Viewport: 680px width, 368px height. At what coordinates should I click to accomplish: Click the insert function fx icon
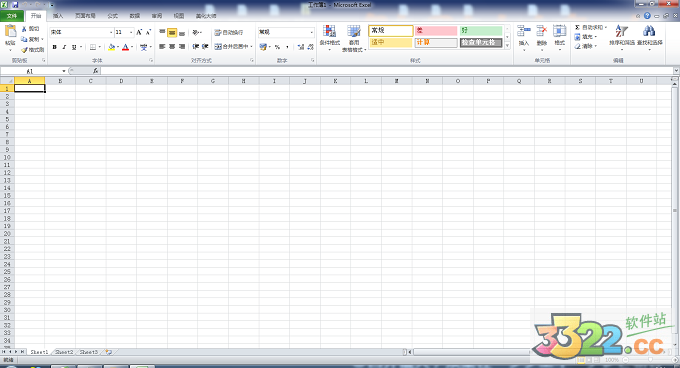pyautogui.click(x=95, y=71)
